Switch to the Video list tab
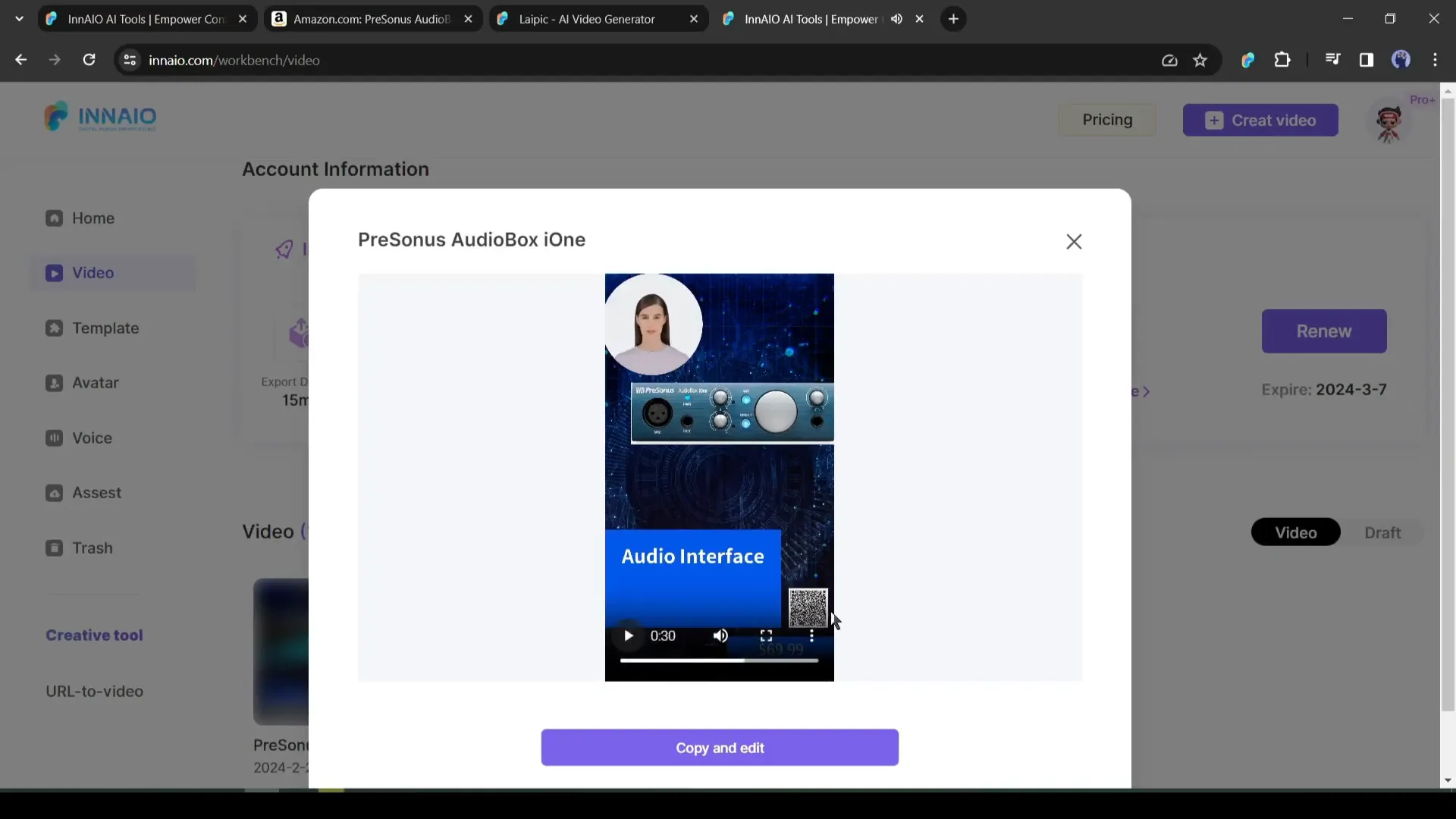 [x=1295, y=533]
